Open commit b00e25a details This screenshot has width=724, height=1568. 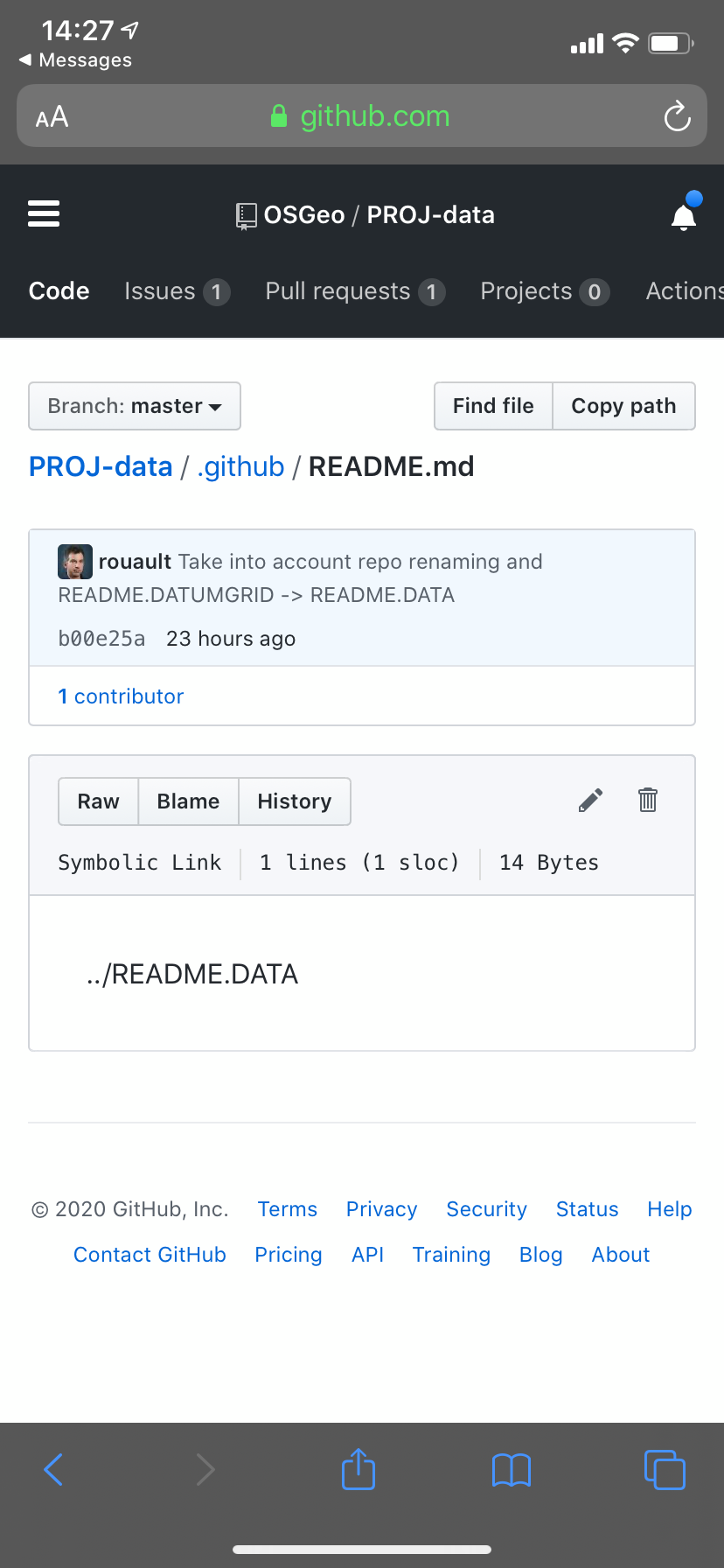(101, 638)
